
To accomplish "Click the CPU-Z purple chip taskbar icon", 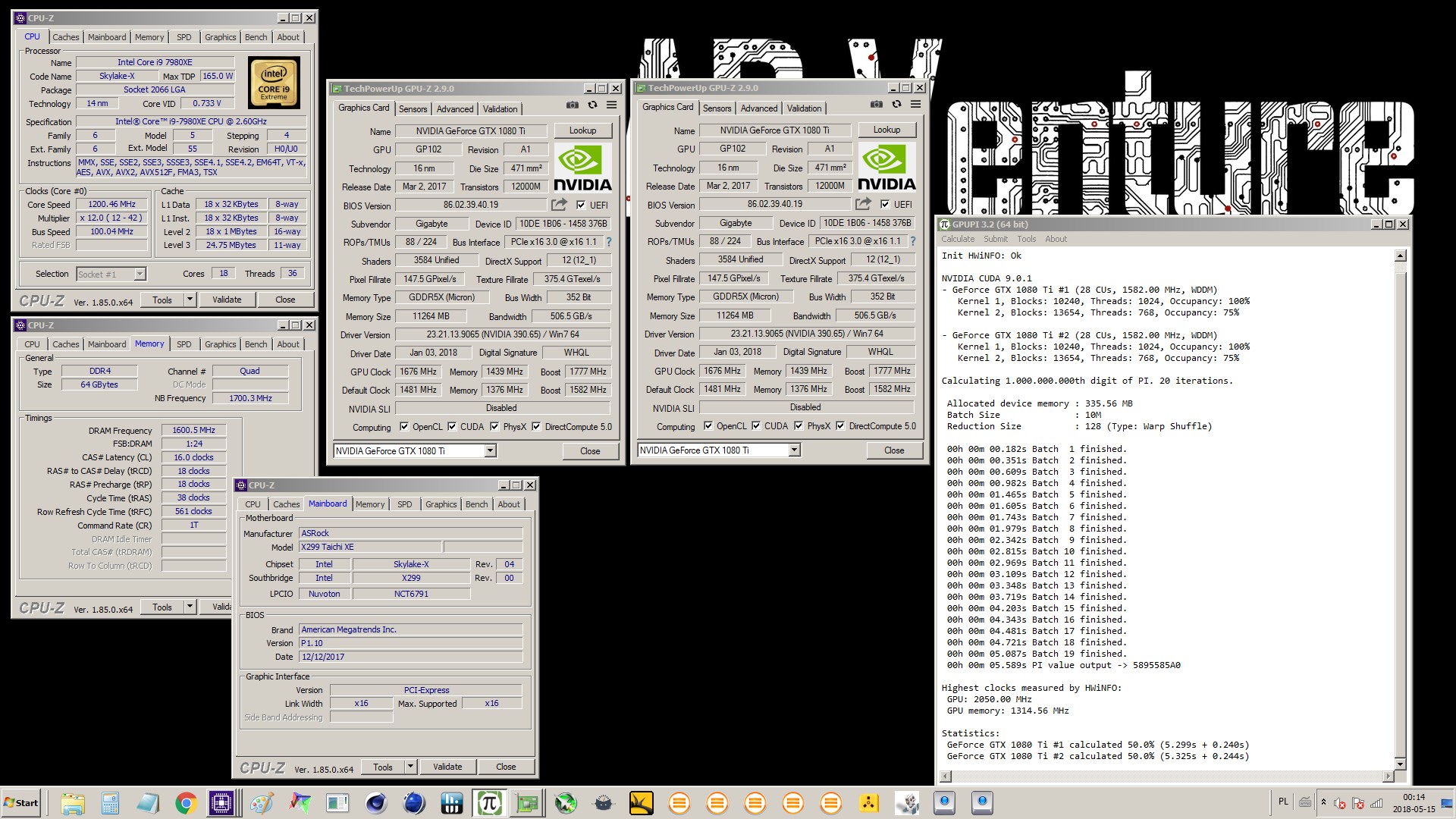I will coord(222,803).
